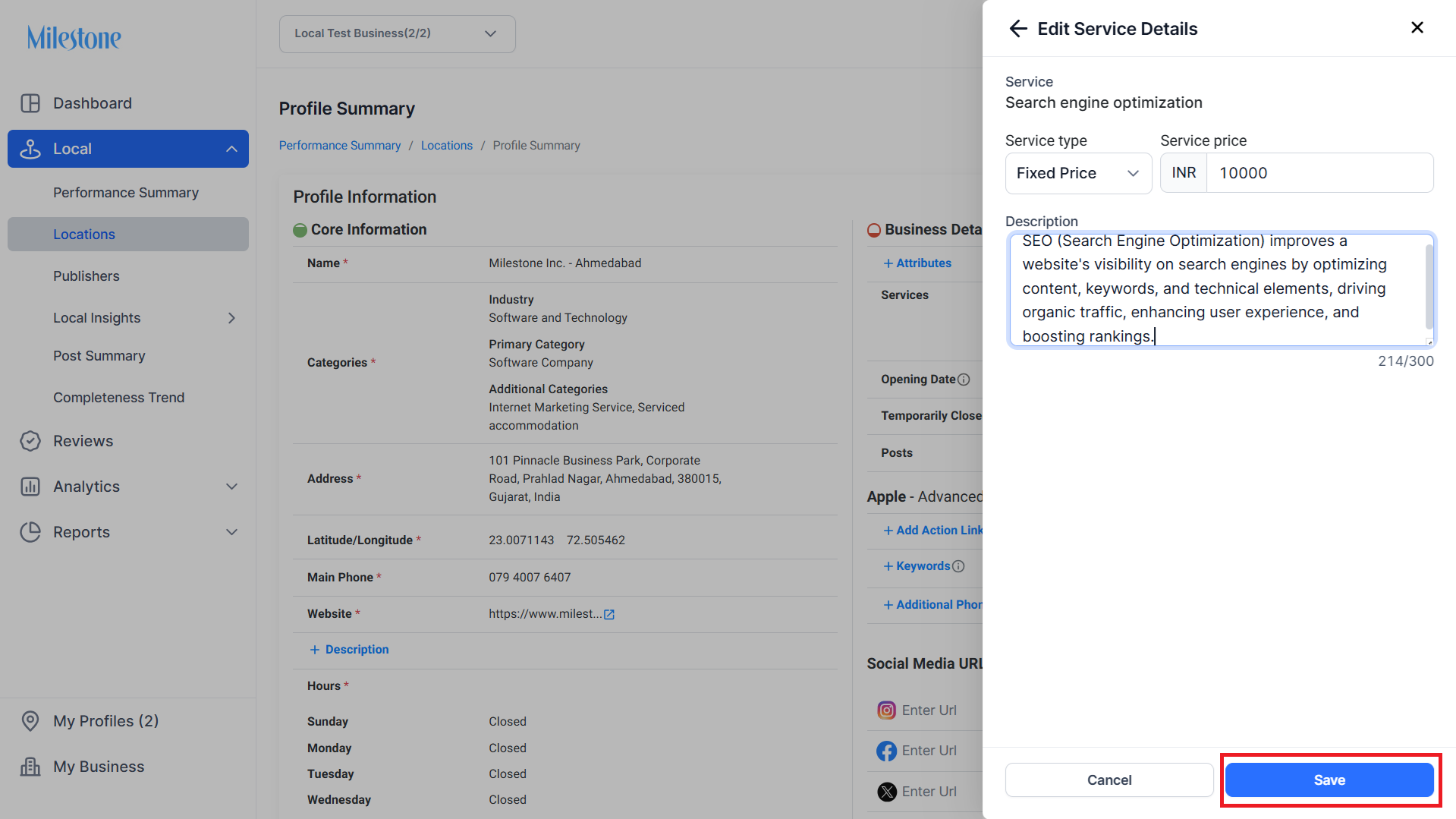The height and width of the screenshot is (819, 1456).
Task: Click the Instagram icon under Social Media
Action: [x=886, y=710]
